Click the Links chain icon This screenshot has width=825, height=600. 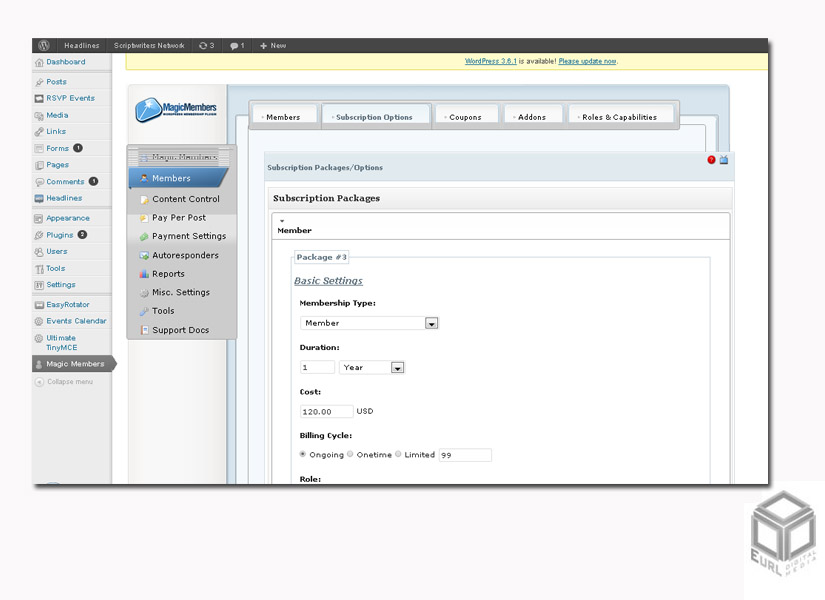39,132
